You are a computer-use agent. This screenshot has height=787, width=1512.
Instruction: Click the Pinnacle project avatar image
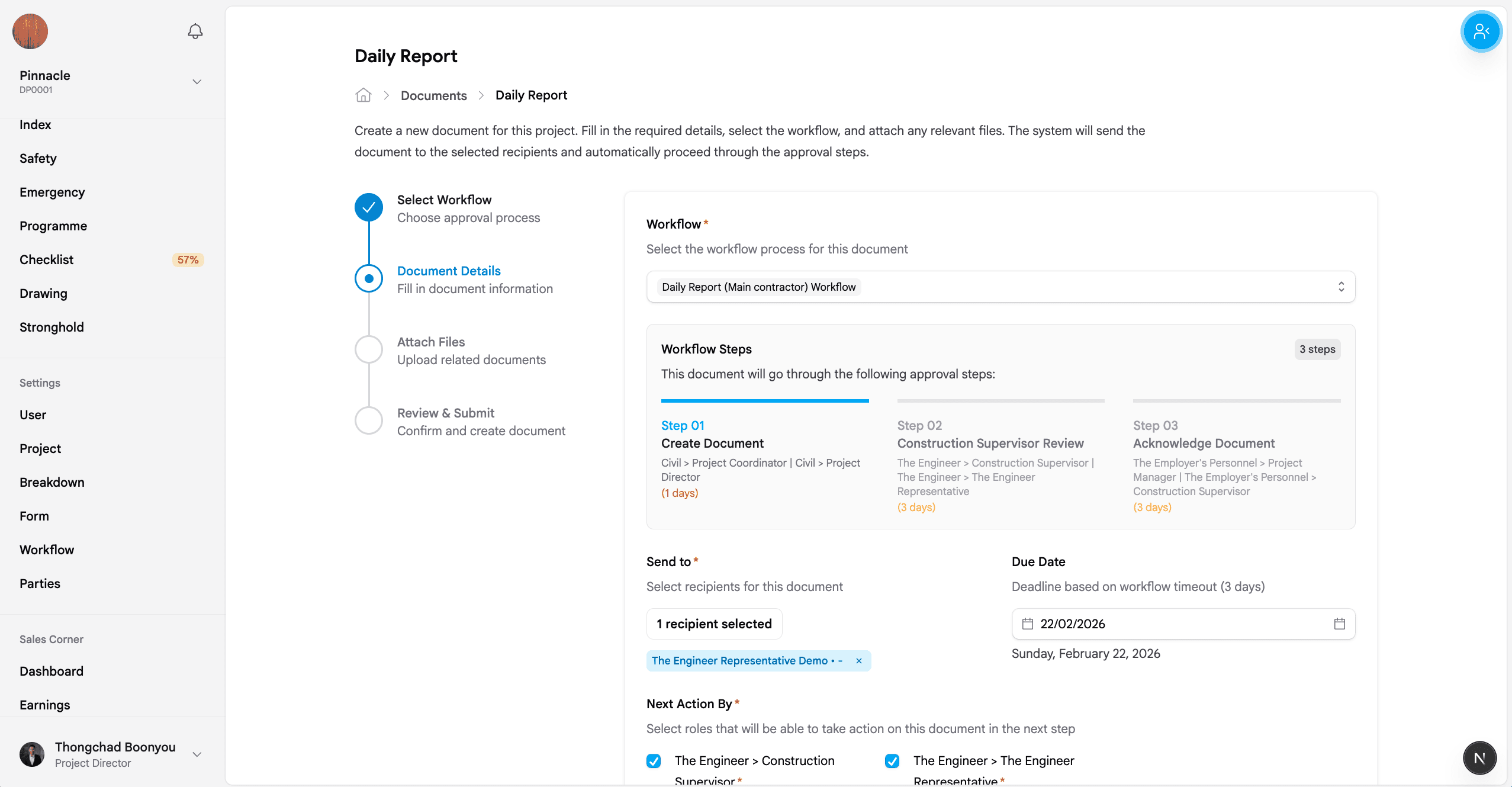click(30, 31)
